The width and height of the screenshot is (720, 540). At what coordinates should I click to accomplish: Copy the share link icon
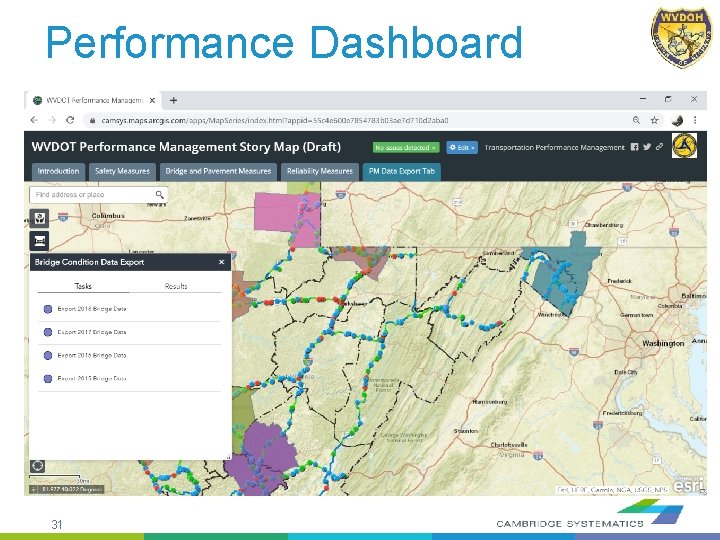659,147
